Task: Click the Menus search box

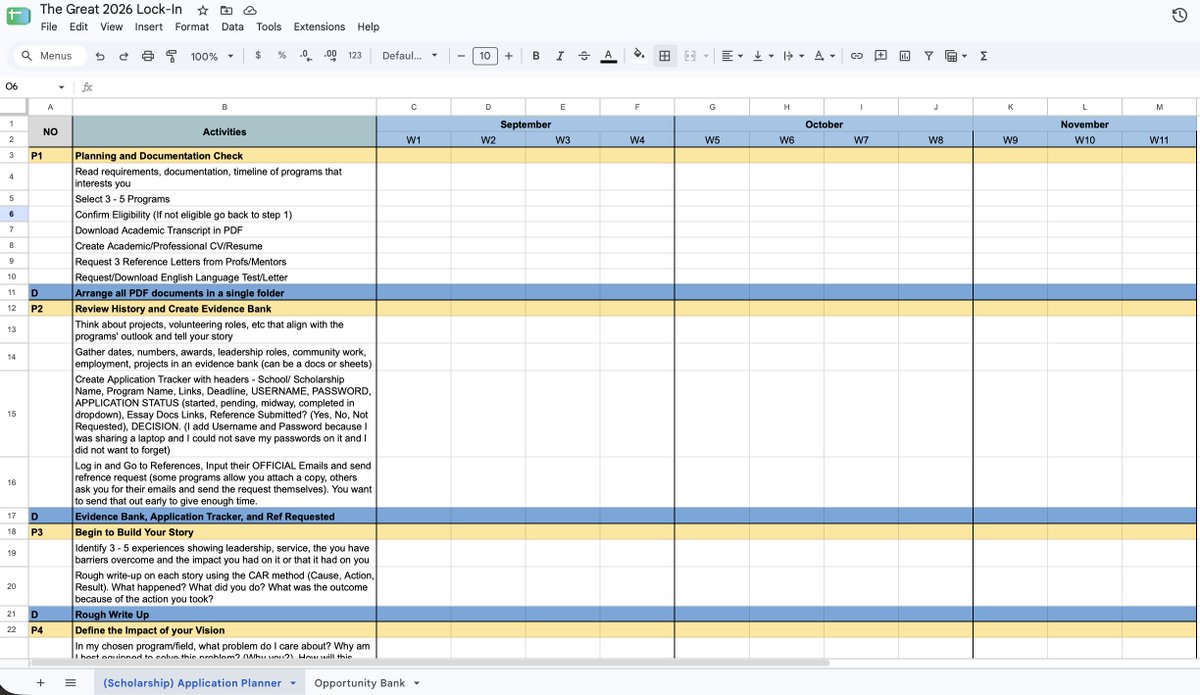Action: [x=48, y=56]
